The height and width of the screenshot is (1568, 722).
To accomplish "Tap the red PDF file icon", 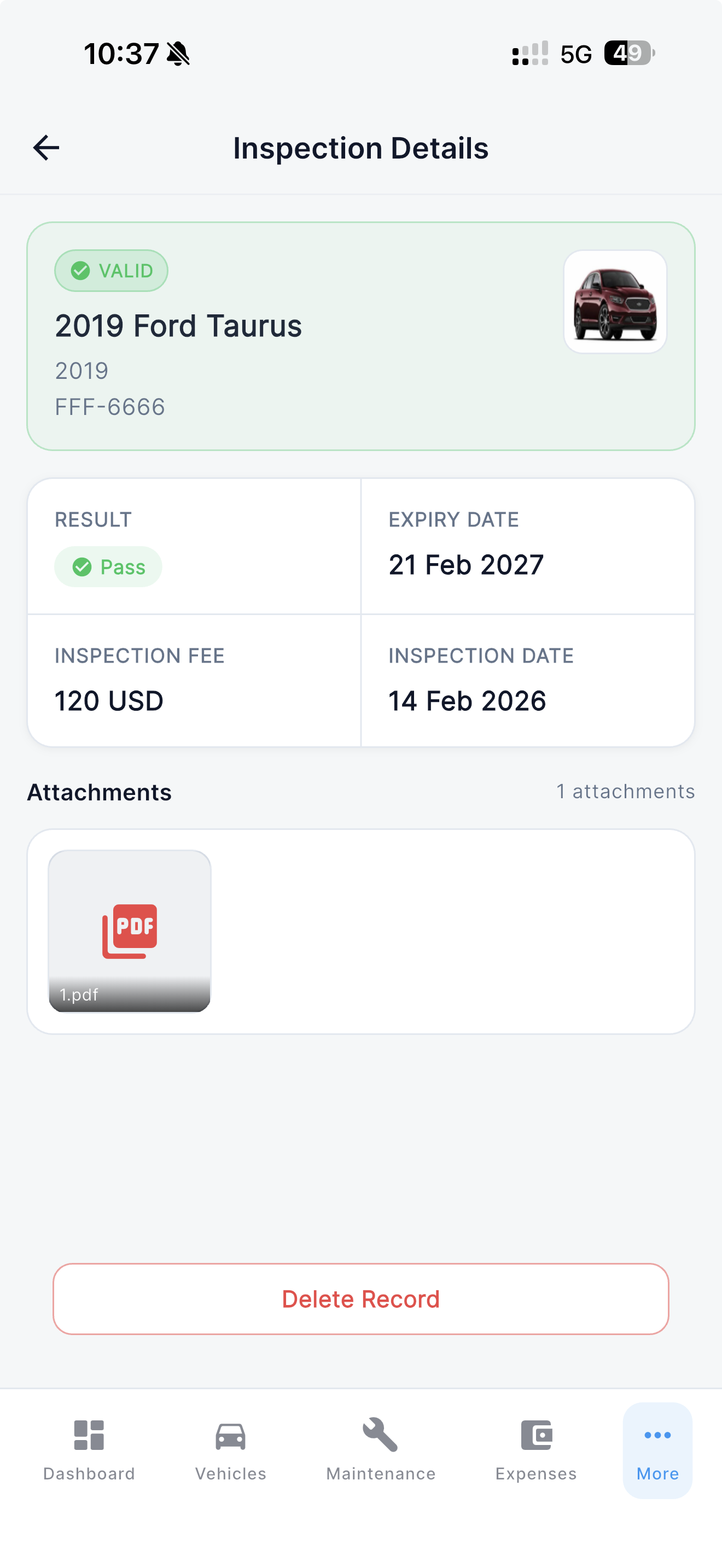I will pos(130,930).
